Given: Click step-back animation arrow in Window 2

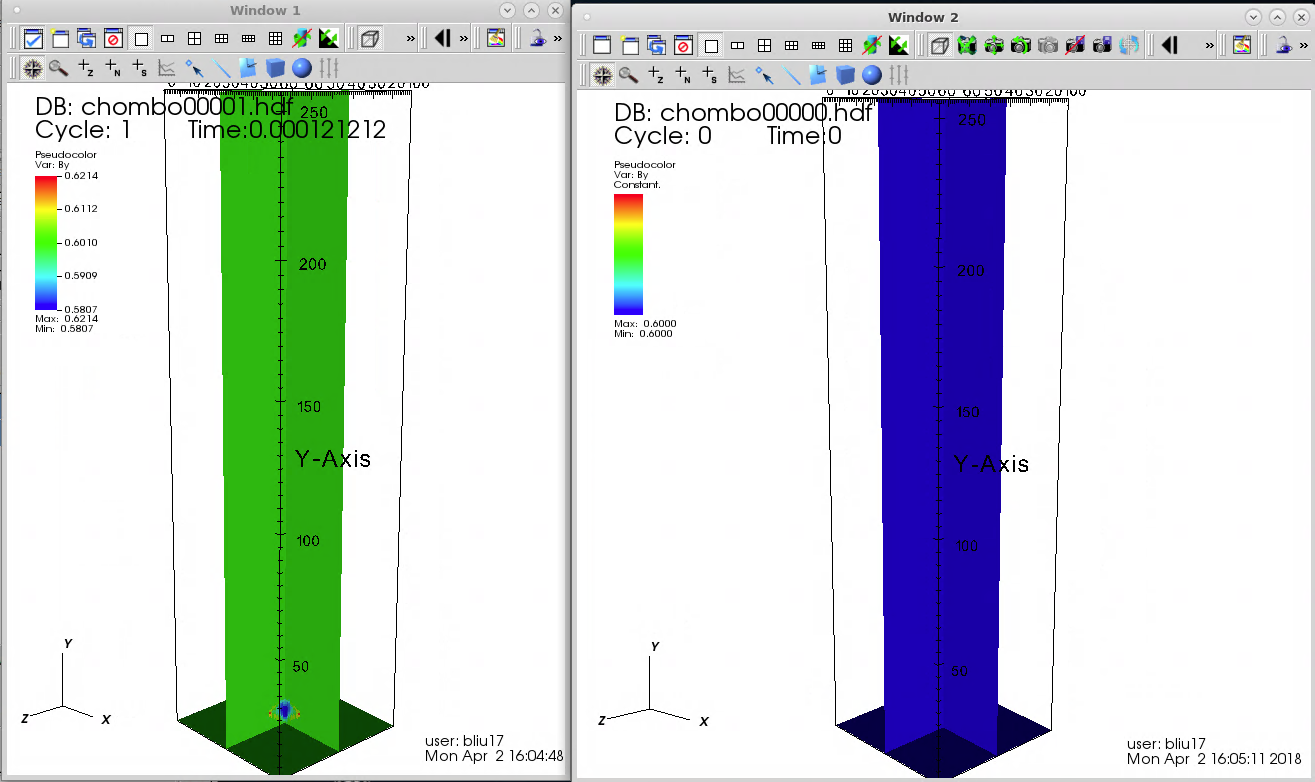Looking at the screenshot, I should click(1170, 45).
